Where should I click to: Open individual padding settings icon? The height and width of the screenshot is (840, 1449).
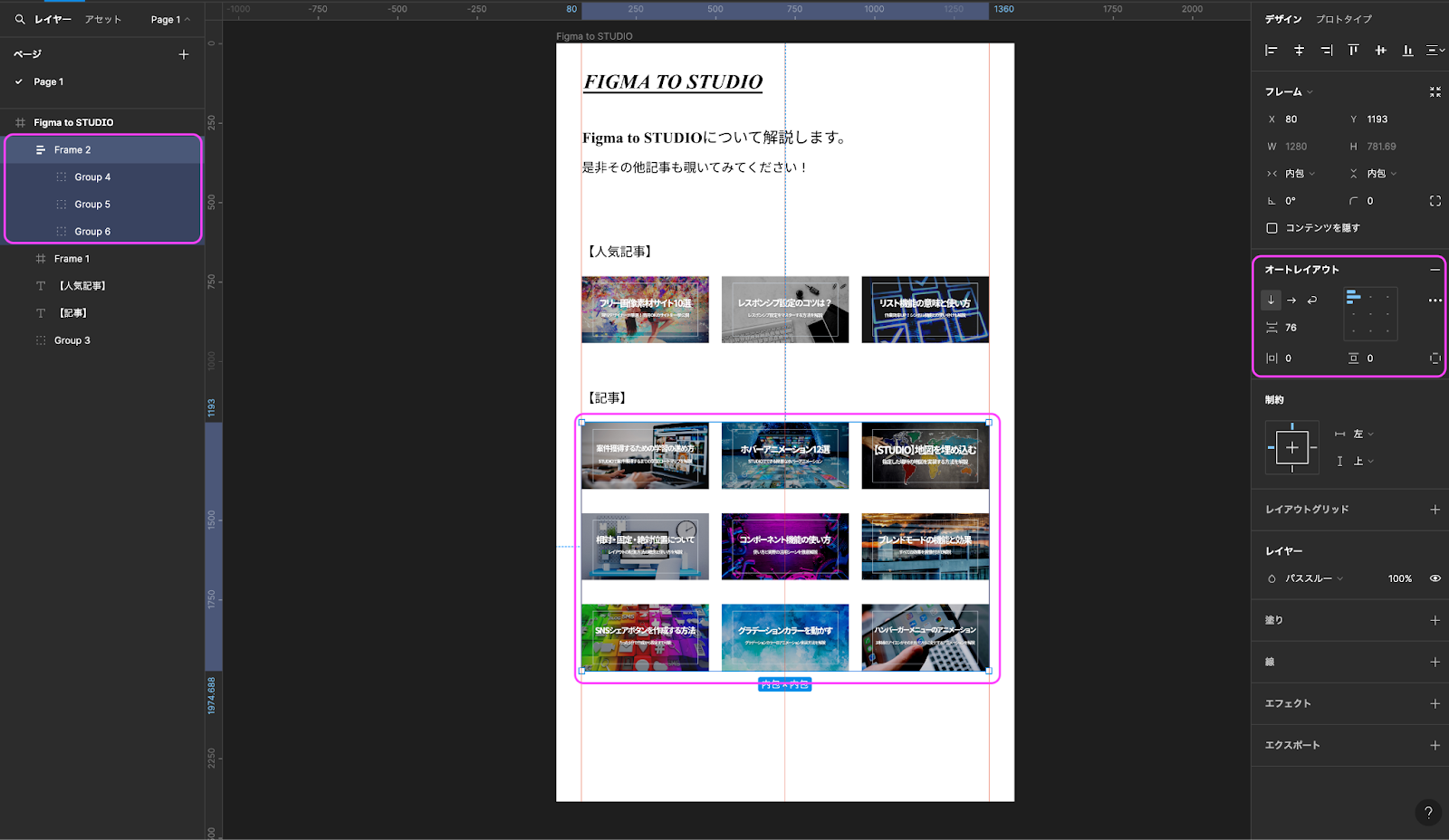(x=1435, y=358)
